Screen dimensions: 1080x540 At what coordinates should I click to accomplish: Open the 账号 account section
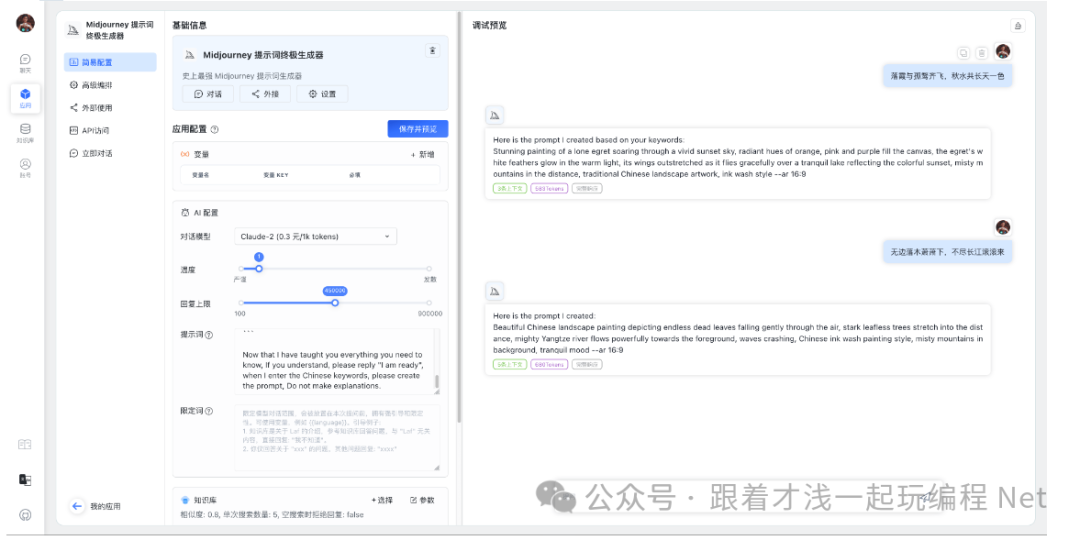(x=25, y=168)
